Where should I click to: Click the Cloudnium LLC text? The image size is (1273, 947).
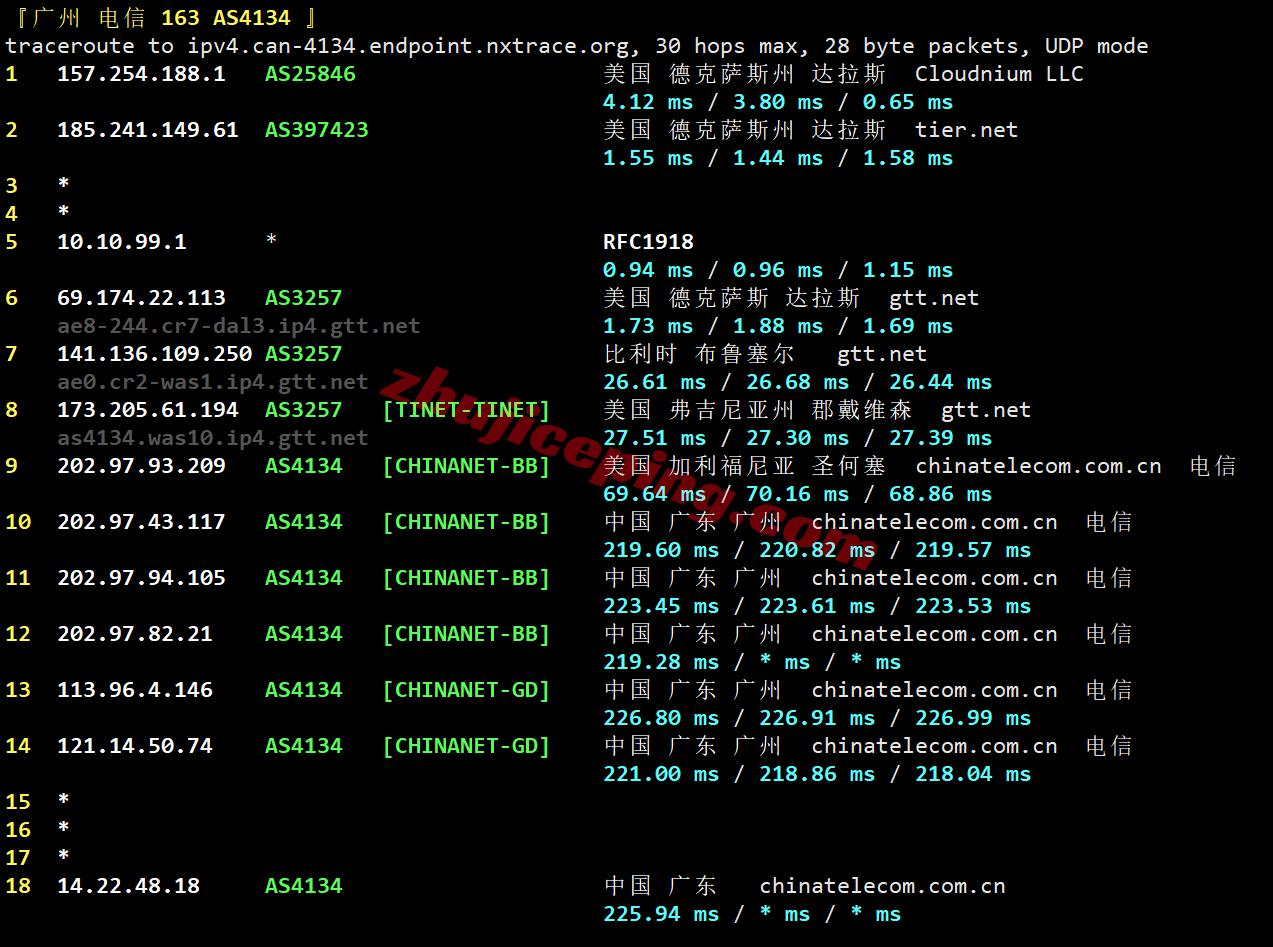999,74
